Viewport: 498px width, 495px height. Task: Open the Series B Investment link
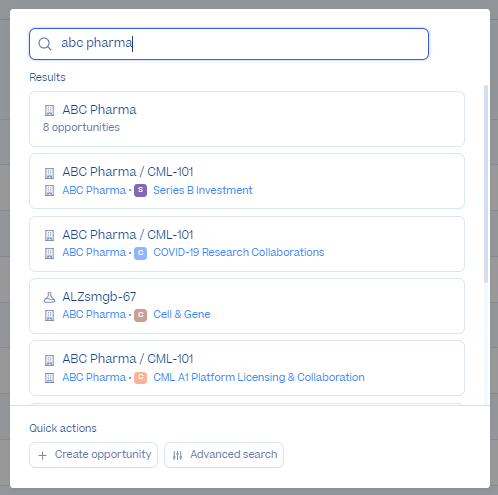click(203, 190)
